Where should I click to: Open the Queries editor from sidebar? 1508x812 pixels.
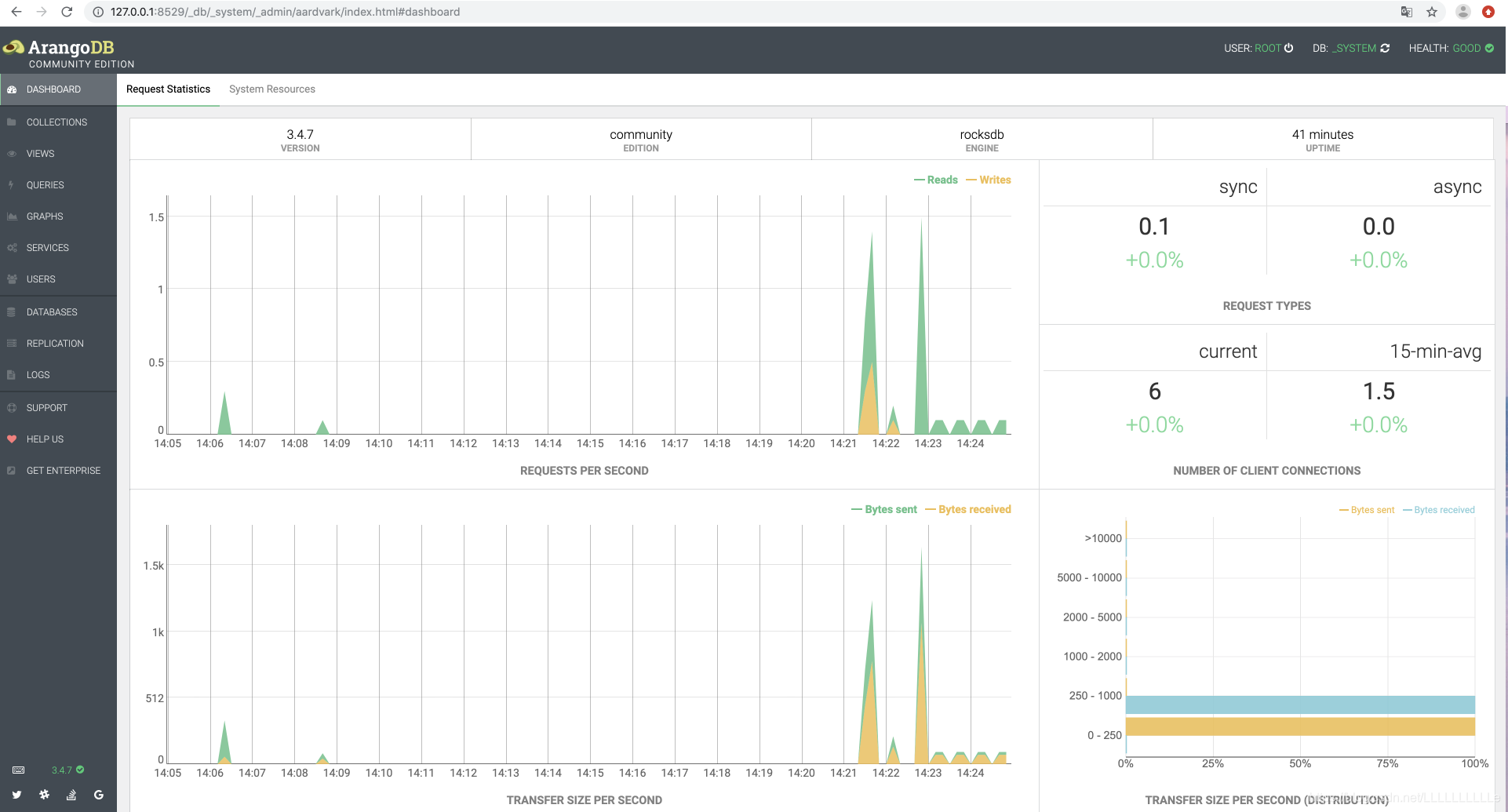[58, 185]
